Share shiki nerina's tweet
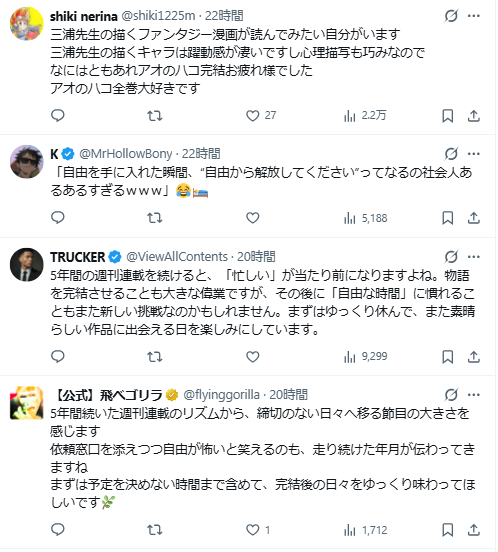 (474, 116)
